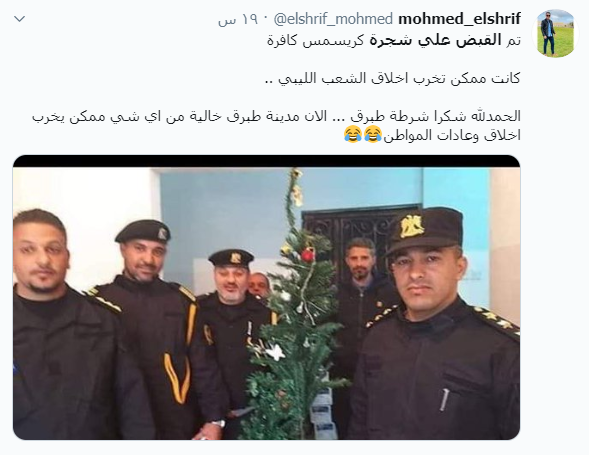The image size is (589, 455).
Task: Click line كانت ممكن تخرب اخلاق الشعب الليبي
Action: [x=392, y=79]
